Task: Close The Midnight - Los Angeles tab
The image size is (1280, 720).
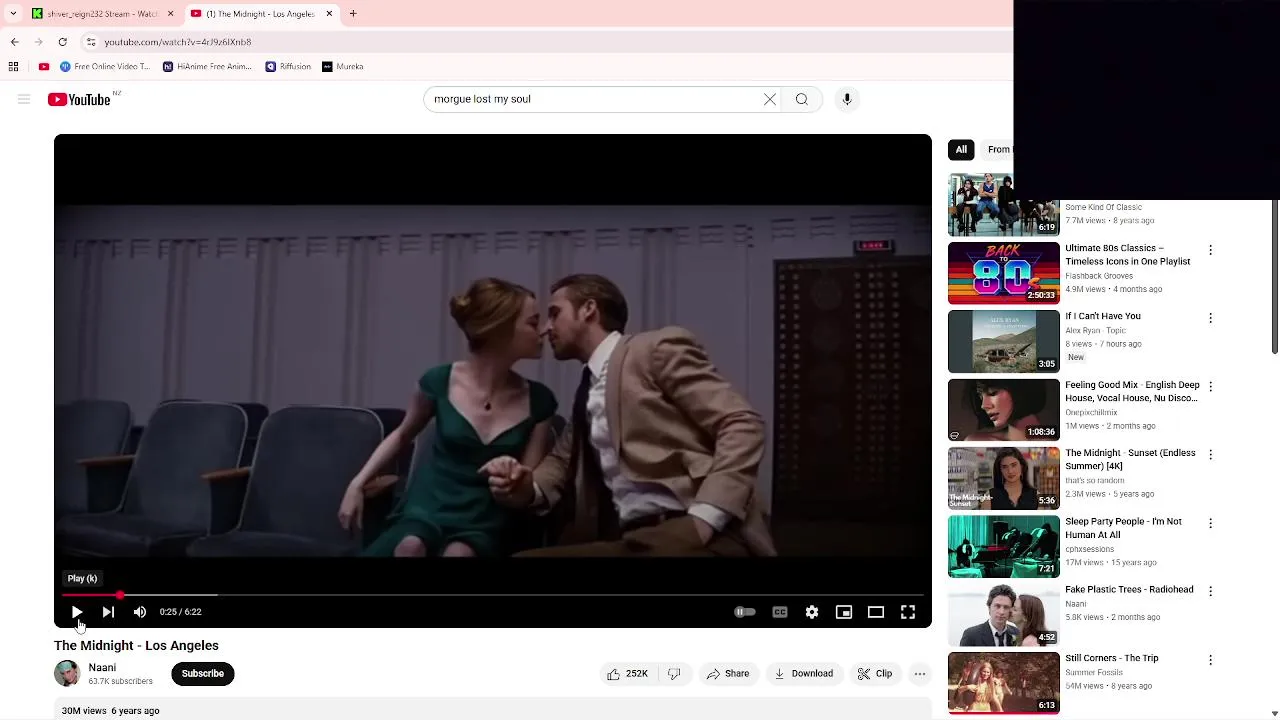Action: pos(329,14)
